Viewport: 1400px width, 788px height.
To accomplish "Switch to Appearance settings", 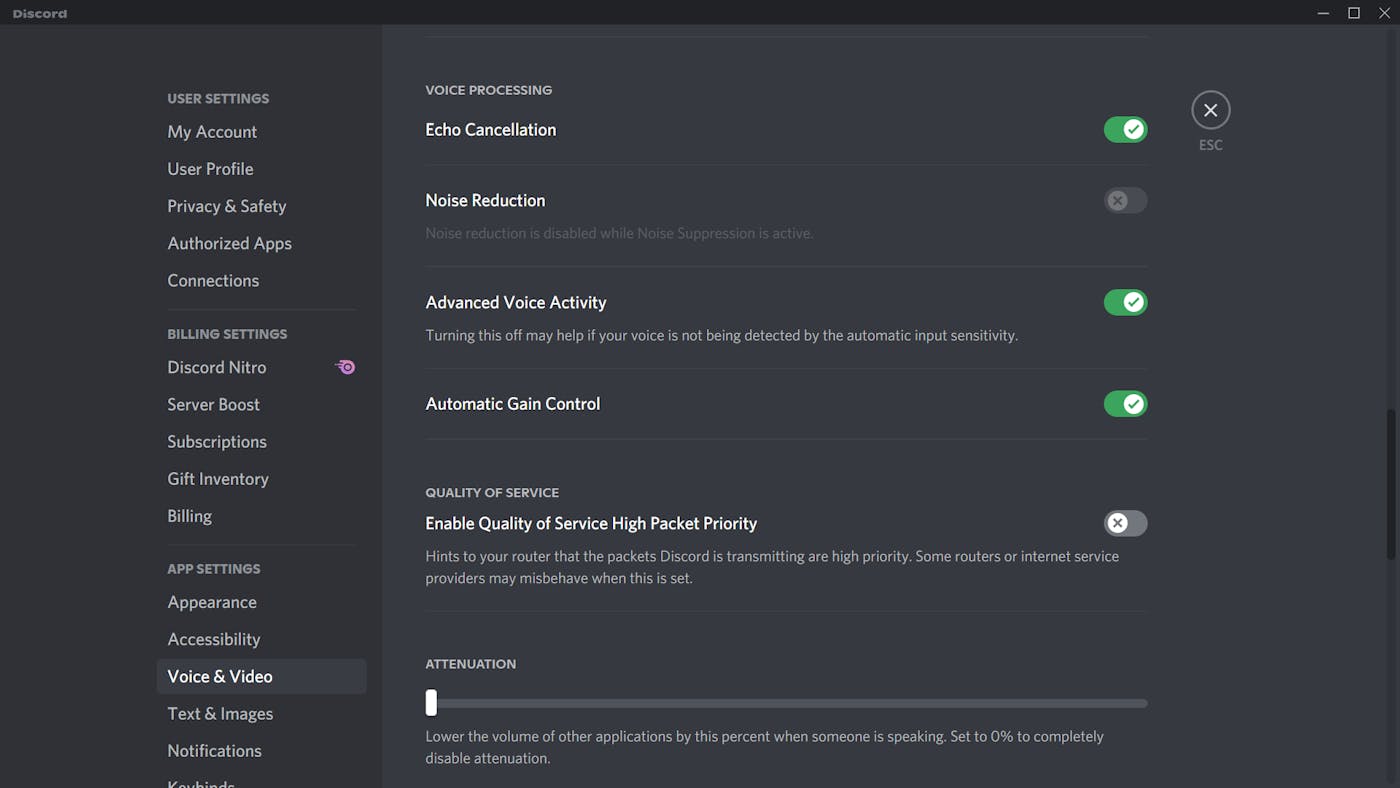I will click(261, 602).
